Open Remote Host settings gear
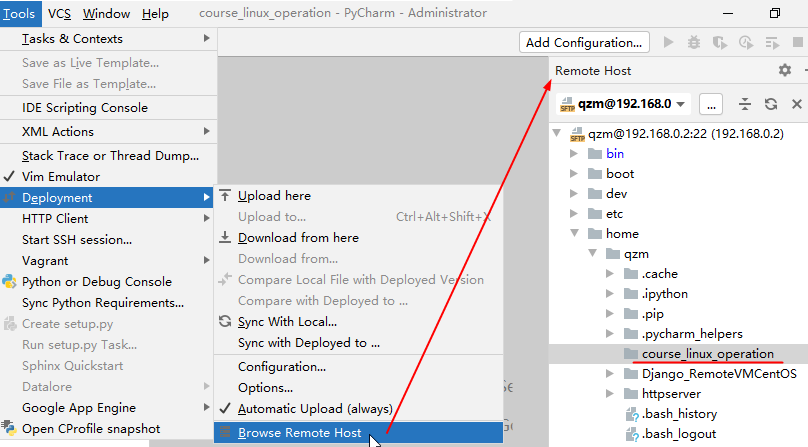The image size is (808, 447). pos(784,70)
